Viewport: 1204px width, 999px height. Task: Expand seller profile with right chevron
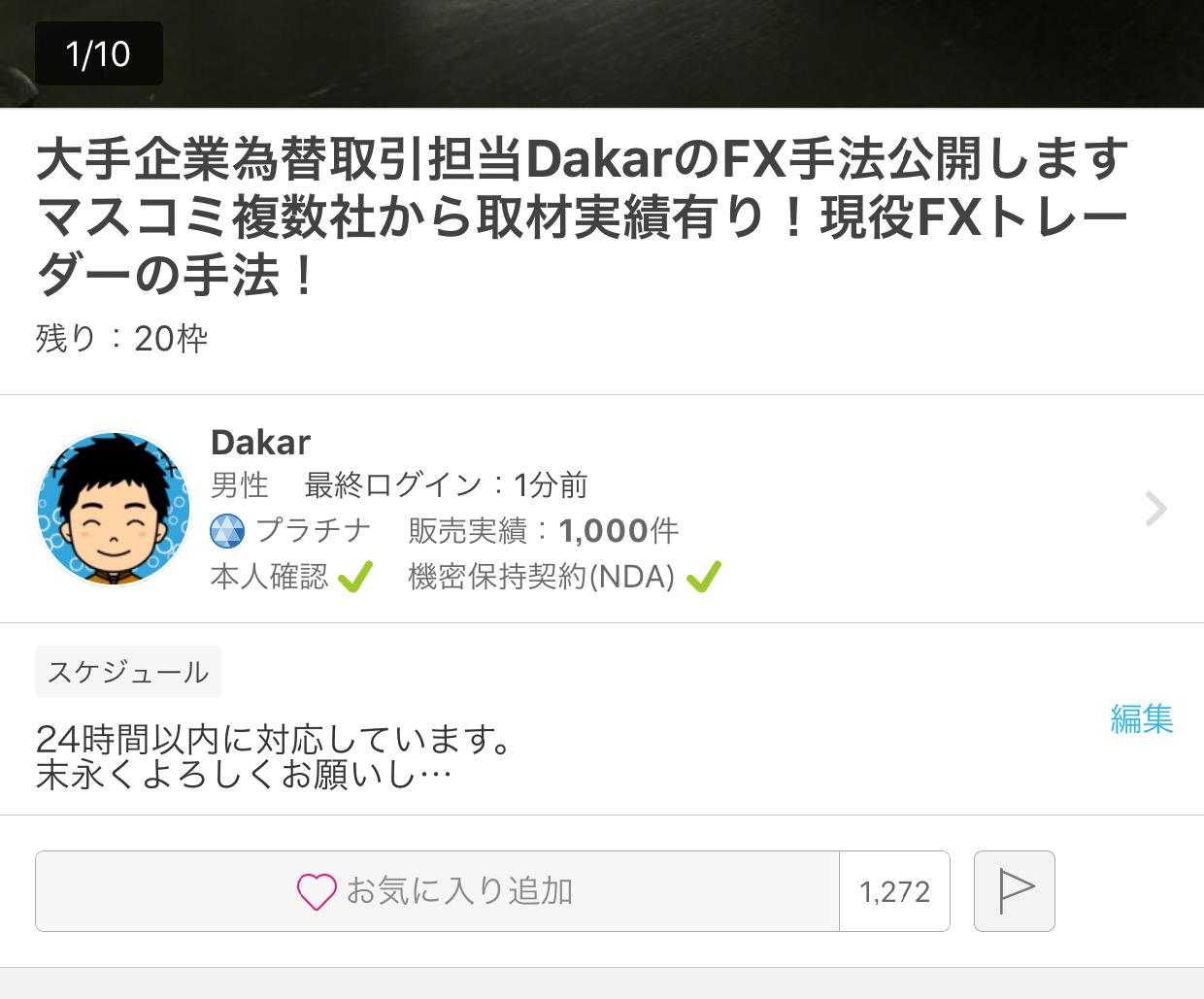(x=1155, y=509)
